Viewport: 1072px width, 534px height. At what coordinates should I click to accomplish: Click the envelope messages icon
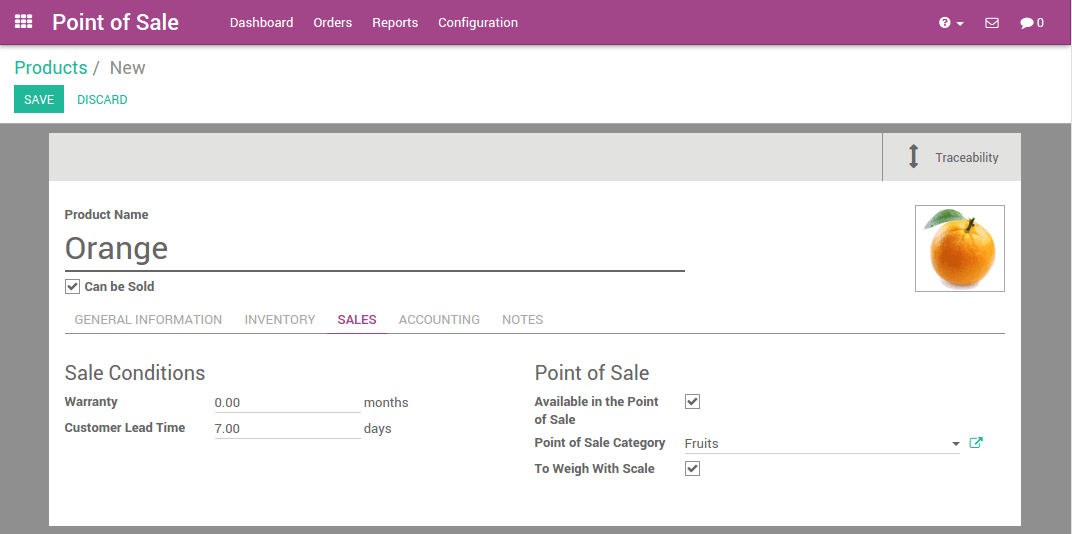[992, 23]
